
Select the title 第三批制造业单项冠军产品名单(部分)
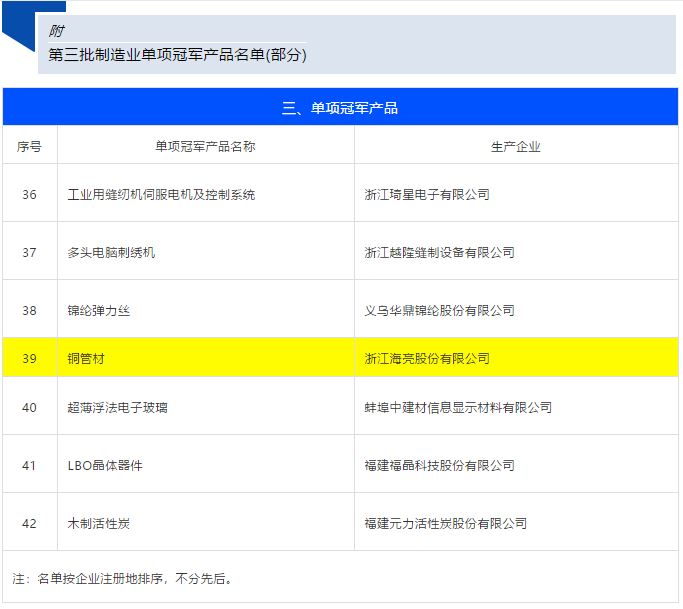[177, 55]
